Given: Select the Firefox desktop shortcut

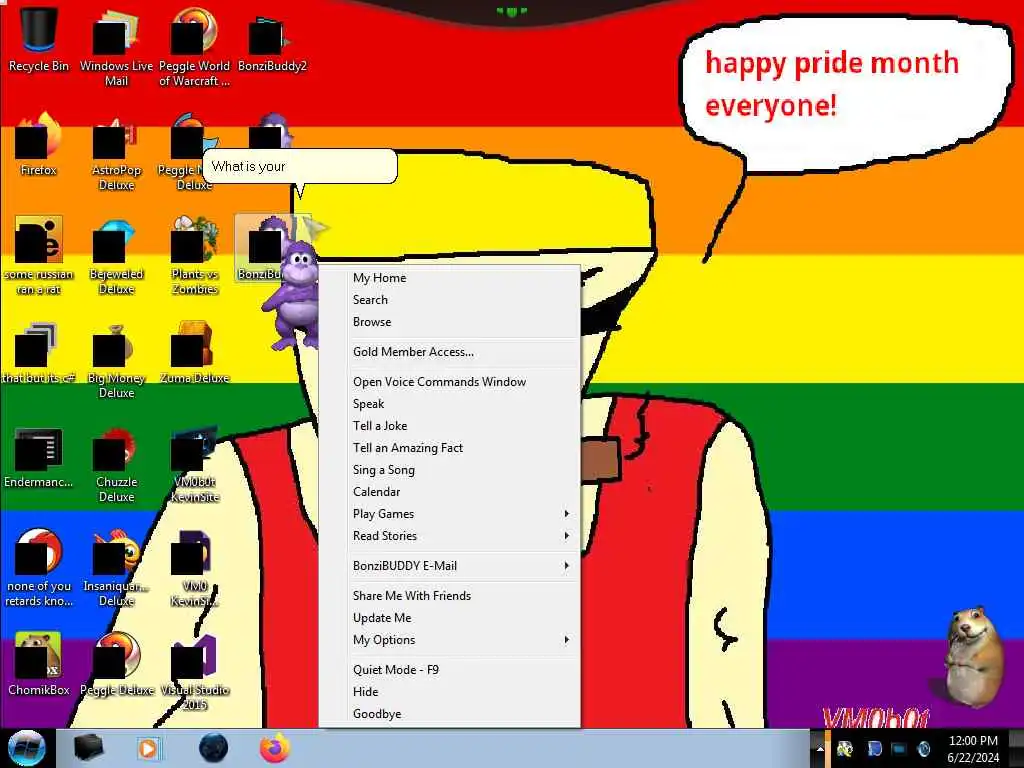Looking at the screenshot, I should (x=39, y=145).
